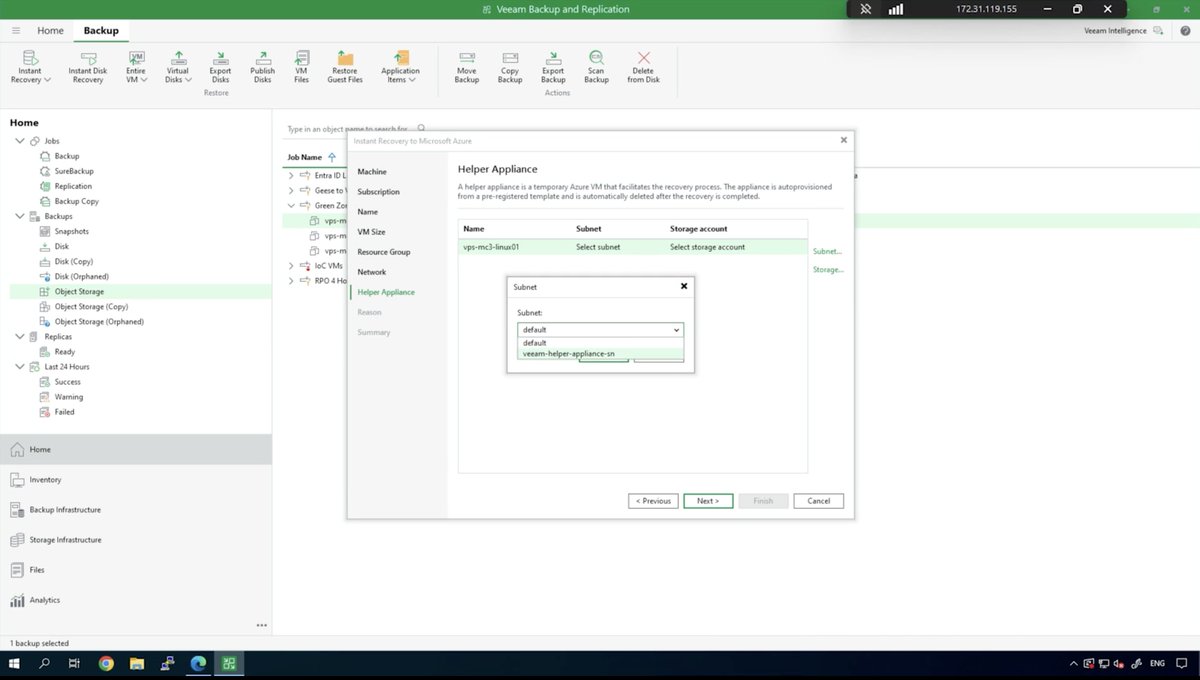Go to the Previous wizard step
Image resolution: width=1200 pixels, height=680 pixels.
click(653, 501)
